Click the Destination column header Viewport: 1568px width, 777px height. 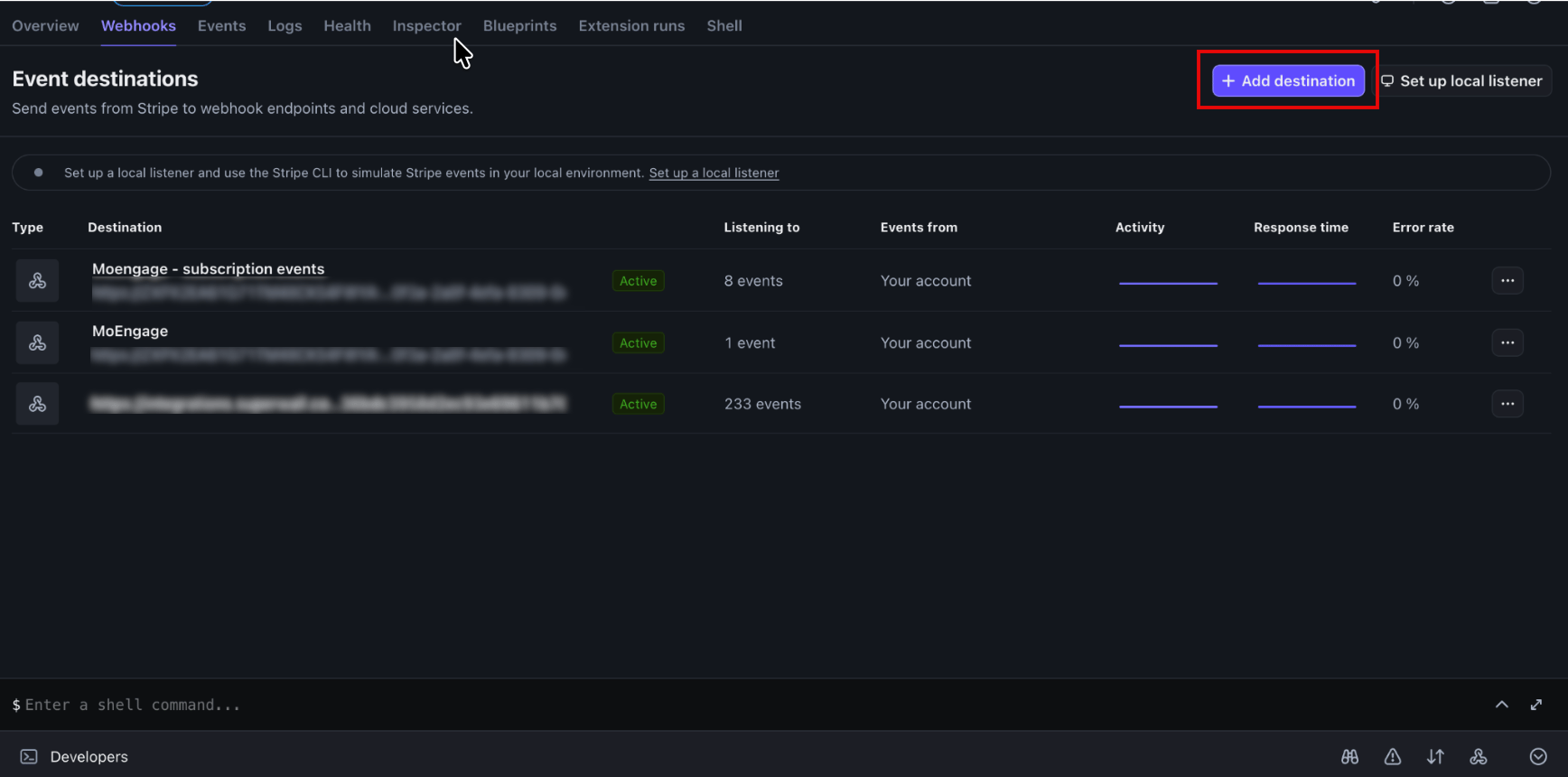tap(125, 228)
